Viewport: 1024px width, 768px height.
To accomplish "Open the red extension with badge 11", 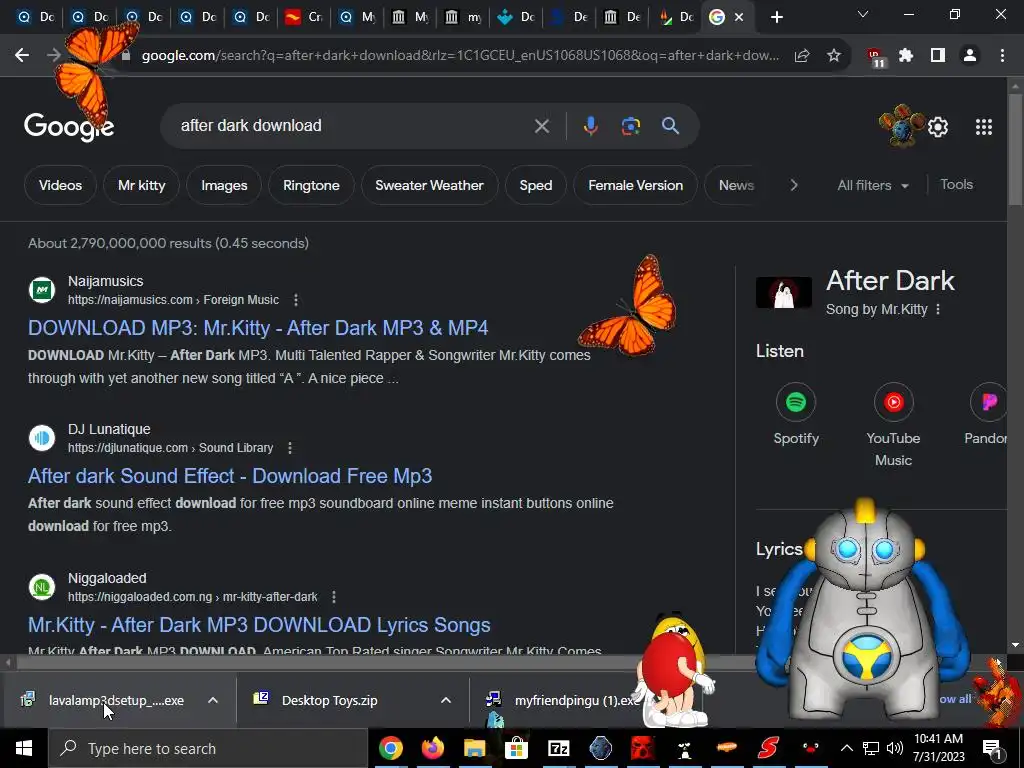I will pos(876,57).
